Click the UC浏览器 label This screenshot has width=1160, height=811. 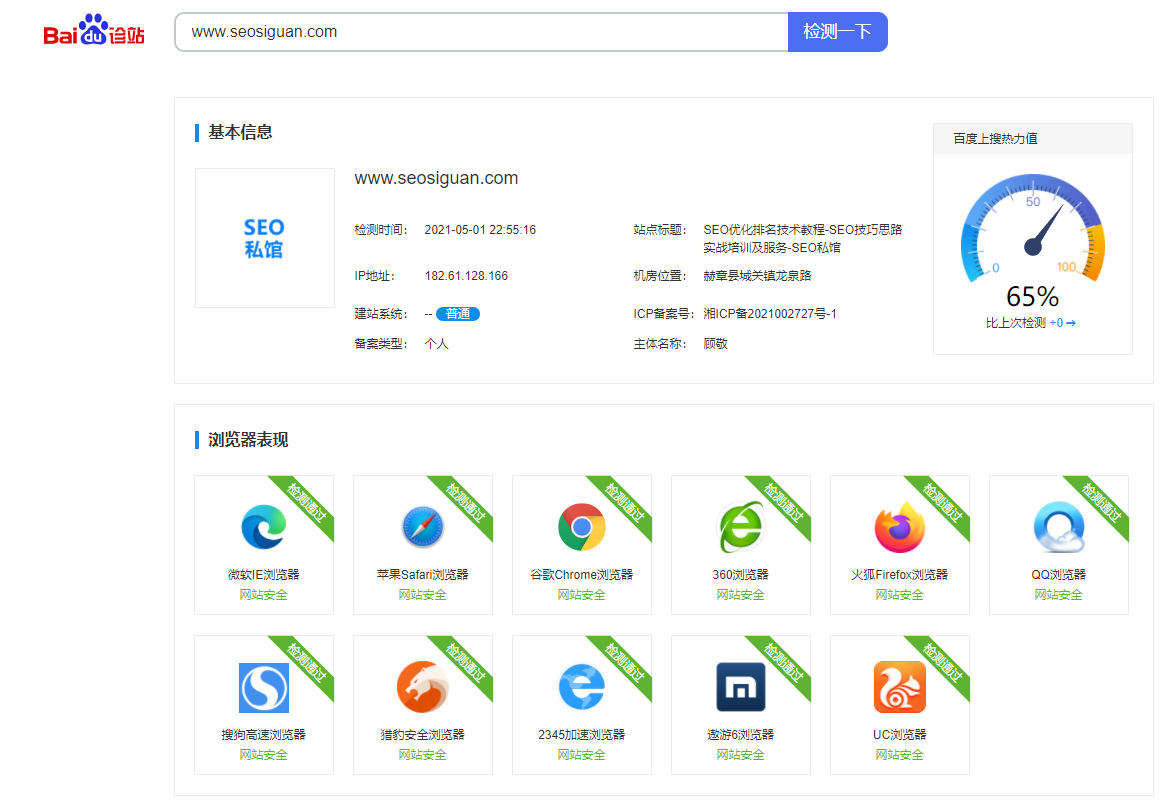[900, 734]
